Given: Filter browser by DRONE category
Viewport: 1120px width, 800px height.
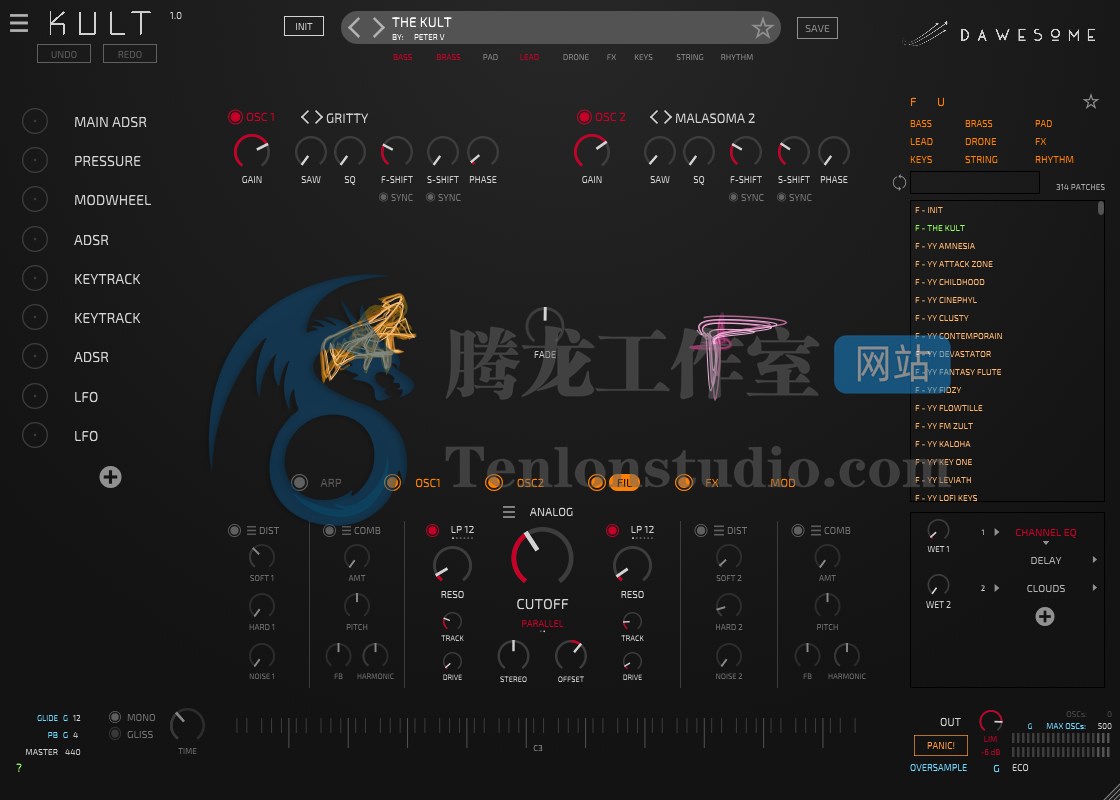Looking at the screenshot, I should coord(980,141).
